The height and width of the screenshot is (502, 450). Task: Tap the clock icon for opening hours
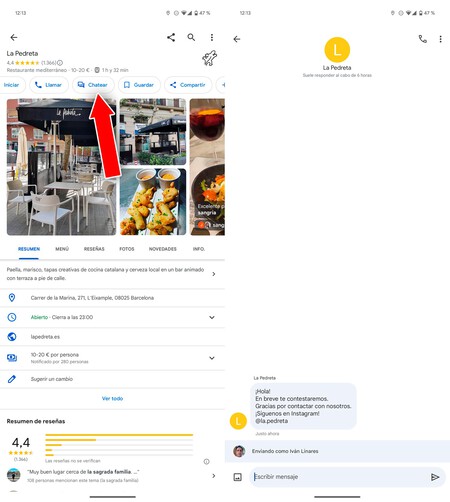tap(12, 317)
